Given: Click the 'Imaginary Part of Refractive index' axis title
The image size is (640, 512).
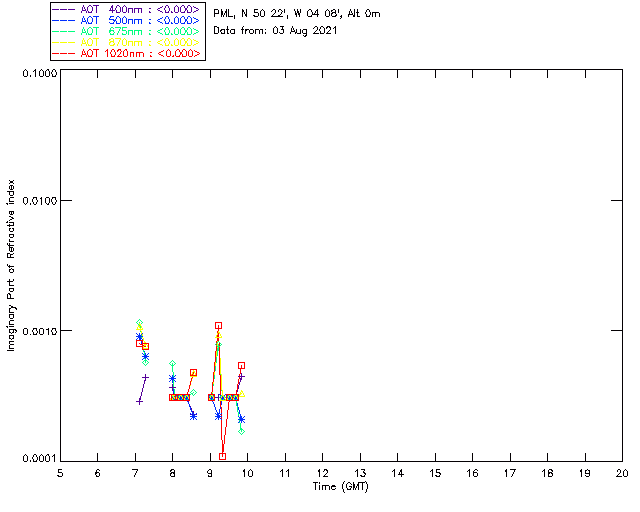Looking at the screenshot, I should pos(11,265).
